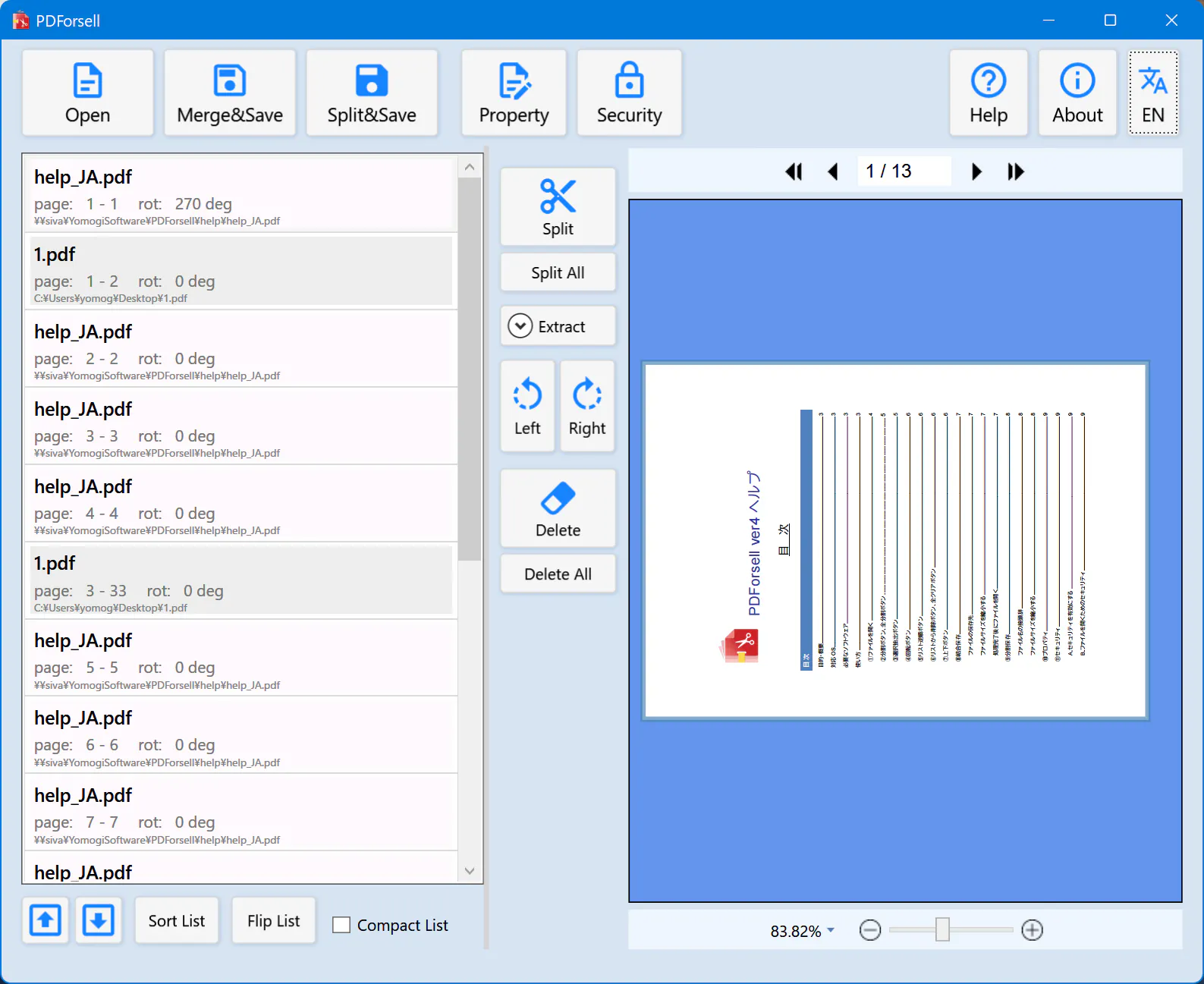Show the About information
Viewport: 1204px width, 984px height.
point(1077,93)
